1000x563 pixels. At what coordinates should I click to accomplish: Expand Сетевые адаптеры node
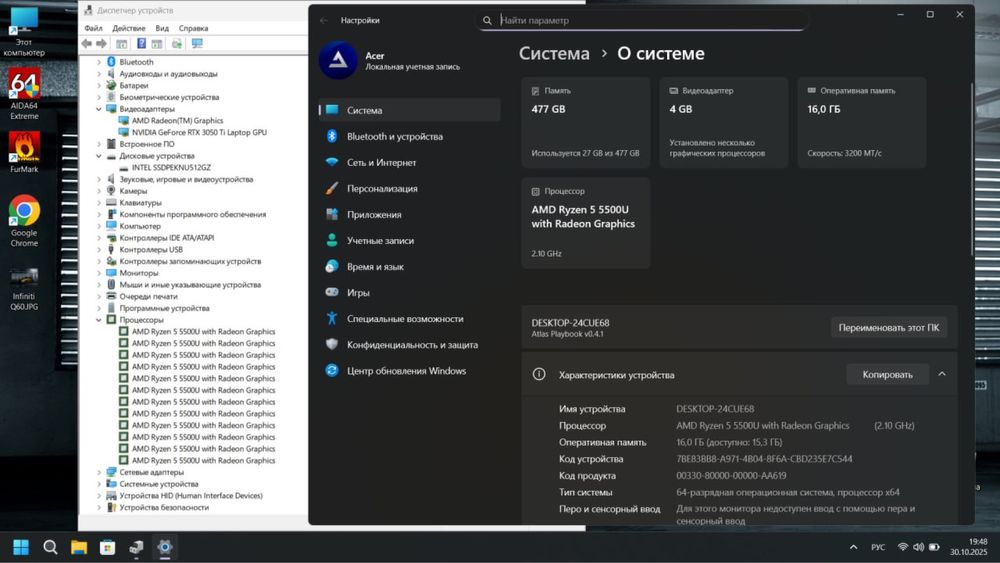[99, 472]
